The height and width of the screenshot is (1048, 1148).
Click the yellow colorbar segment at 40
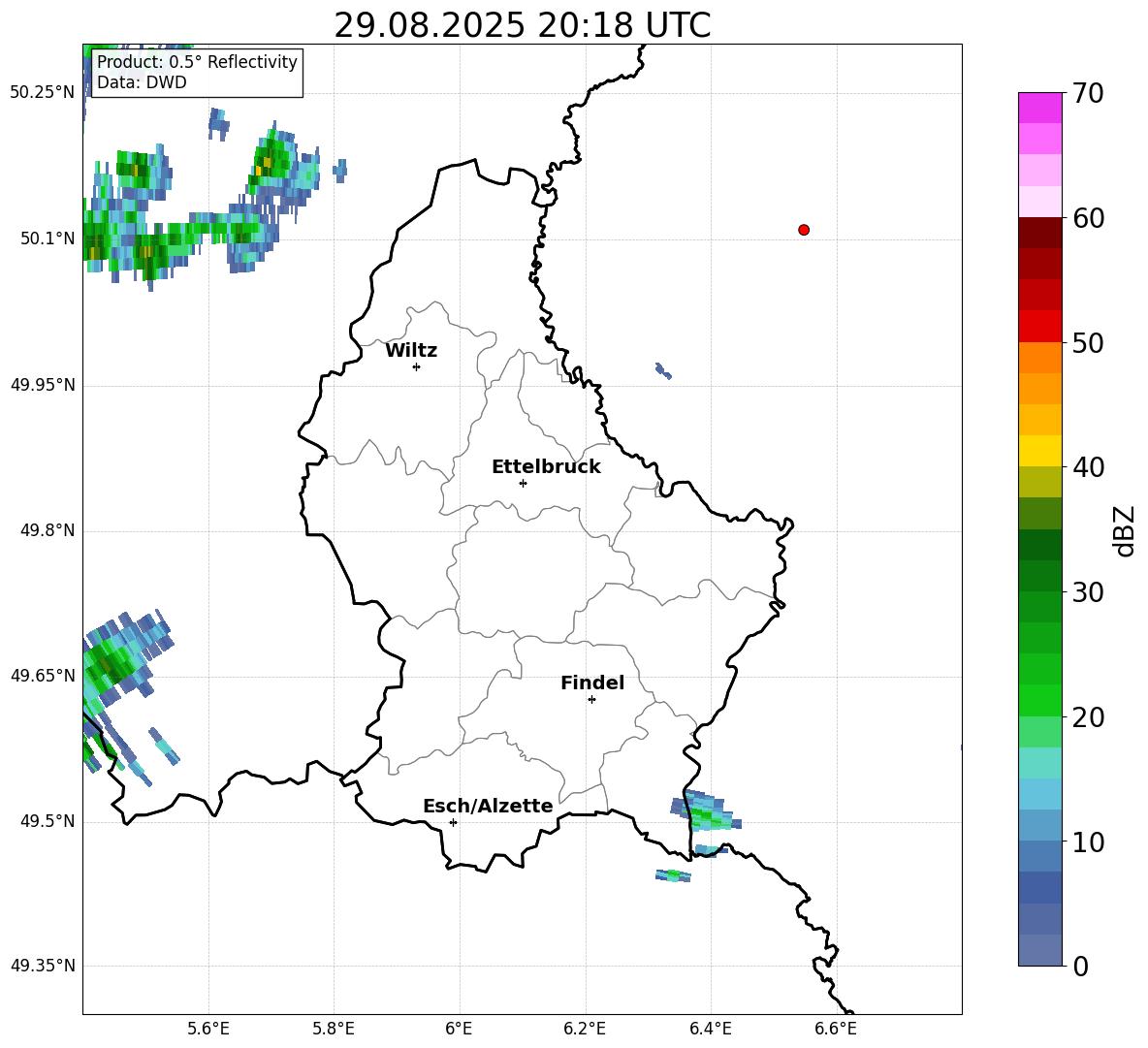(x=1039, y=451)
